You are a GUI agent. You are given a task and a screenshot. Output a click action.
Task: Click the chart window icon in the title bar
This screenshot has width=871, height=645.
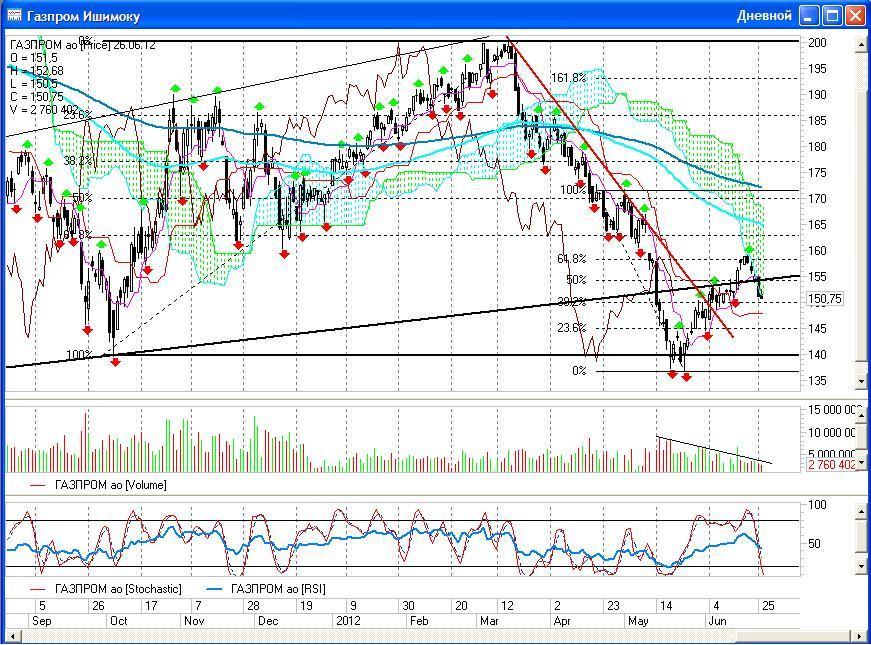14,16
